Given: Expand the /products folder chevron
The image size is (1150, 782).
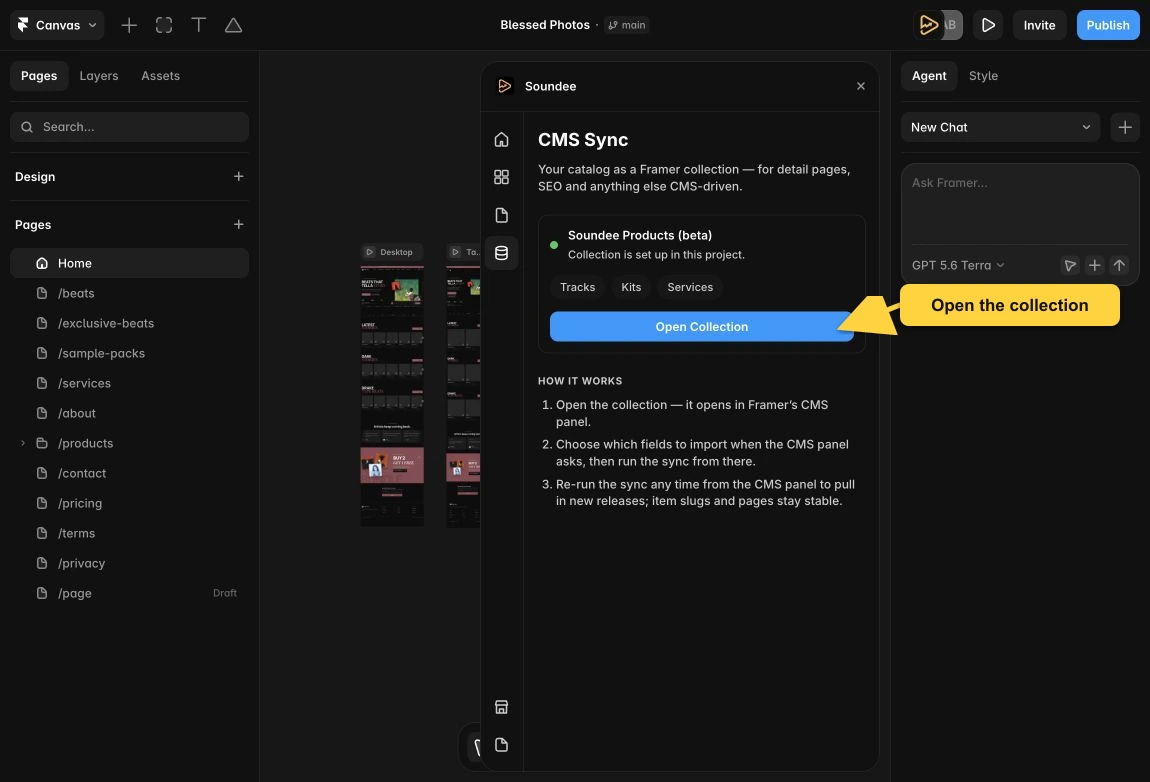Looking at the screenshot, I should click(23, 443).
